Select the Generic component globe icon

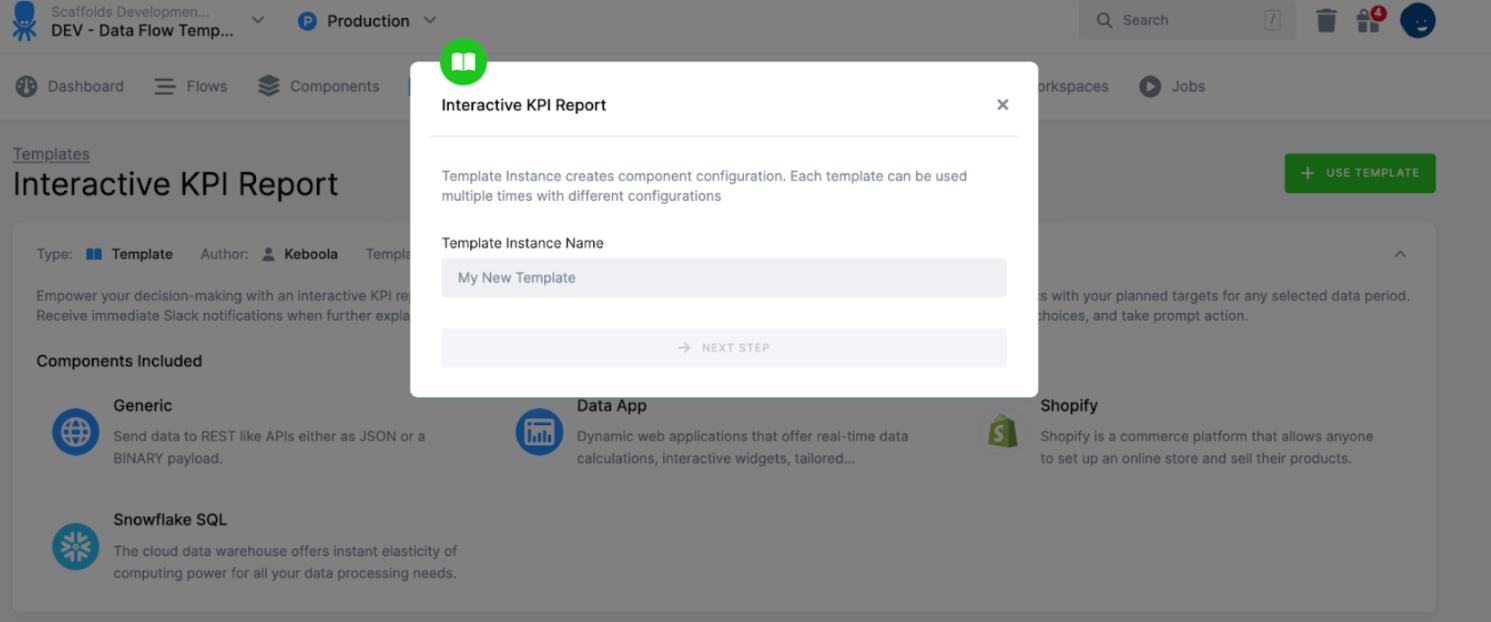(x=75, y=432)
